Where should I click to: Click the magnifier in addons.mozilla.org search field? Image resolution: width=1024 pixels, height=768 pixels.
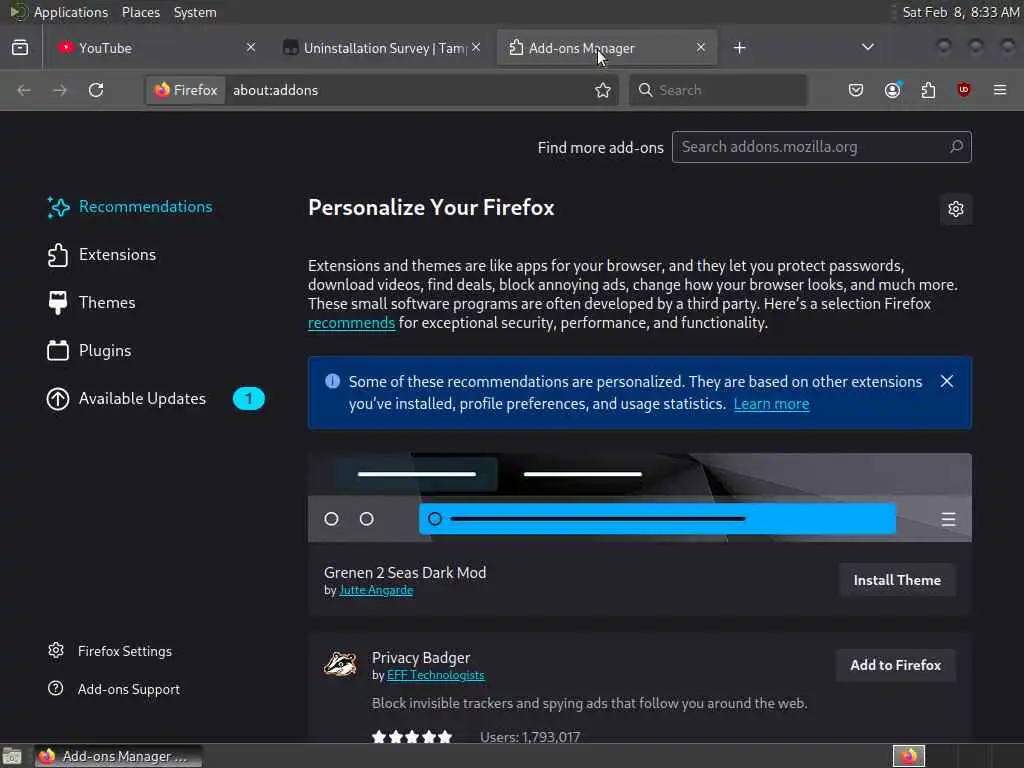click(956, 147)
